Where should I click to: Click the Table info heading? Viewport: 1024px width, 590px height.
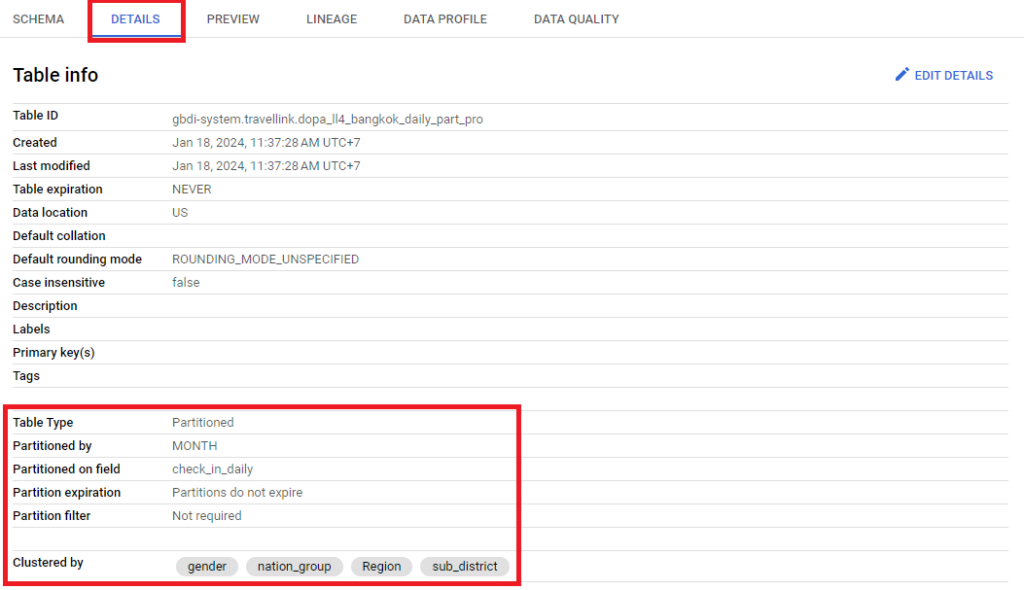55,75
